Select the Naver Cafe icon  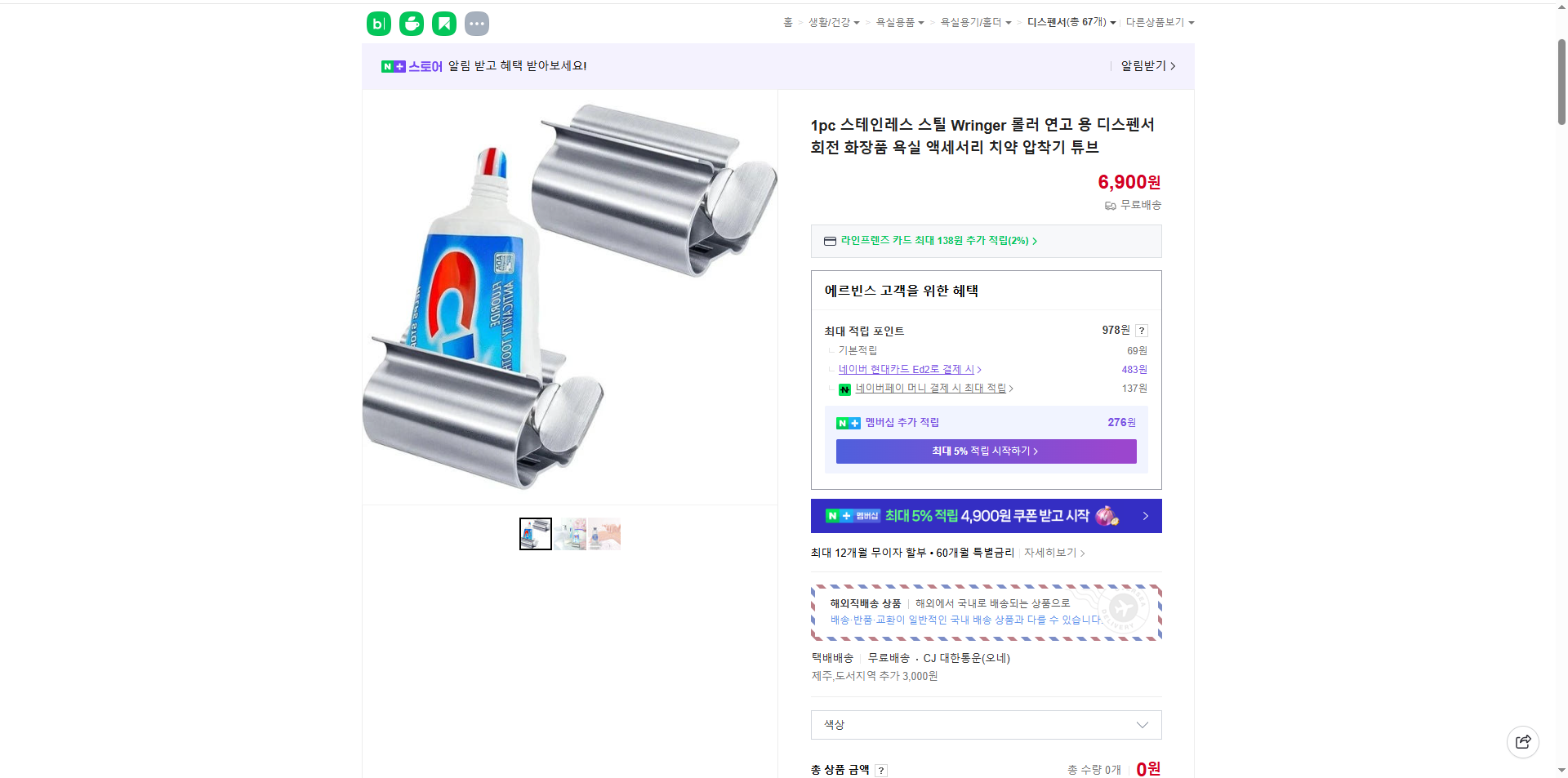point(411,24)
